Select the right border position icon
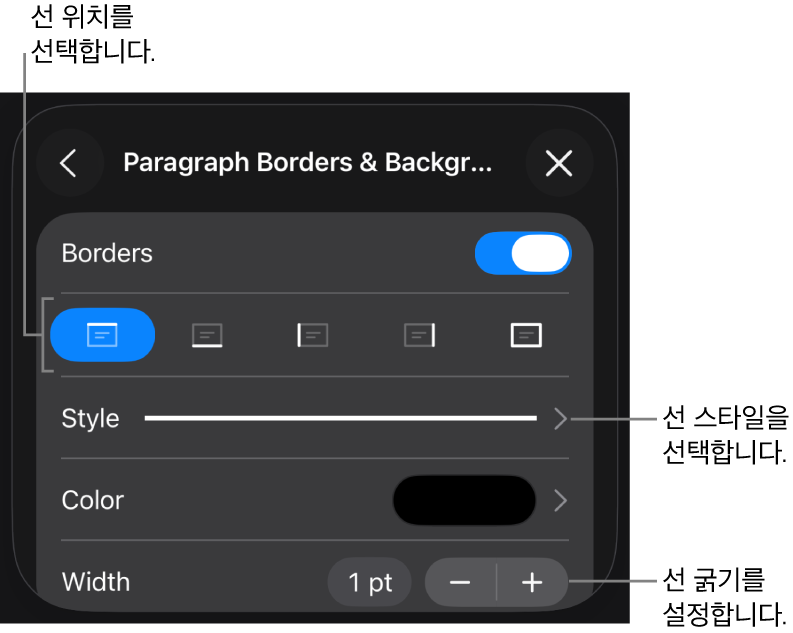 pos(420,335)
